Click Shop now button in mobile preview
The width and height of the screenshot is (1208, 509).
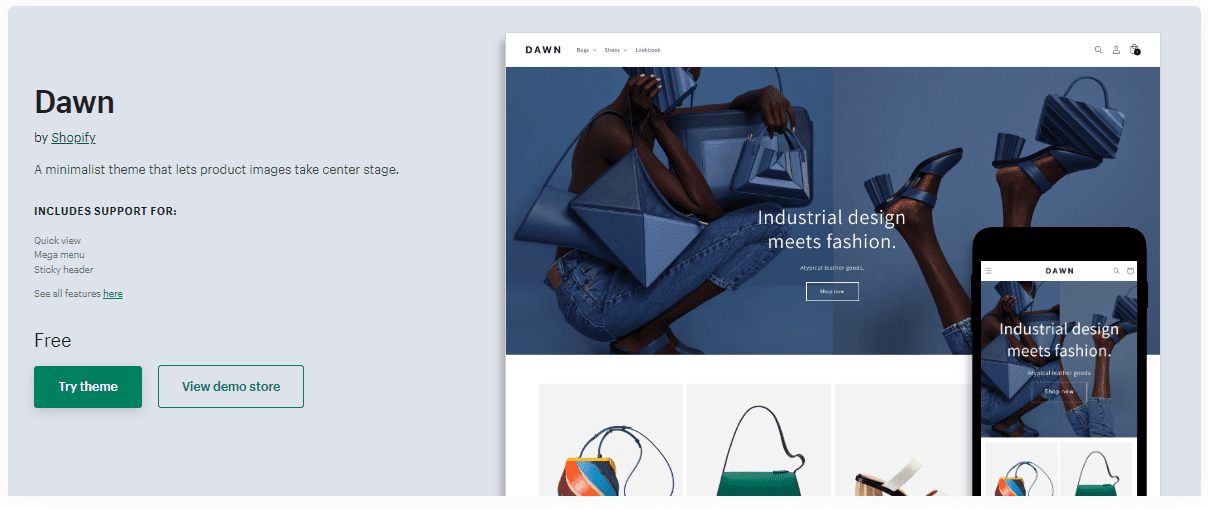point(1059,392)
